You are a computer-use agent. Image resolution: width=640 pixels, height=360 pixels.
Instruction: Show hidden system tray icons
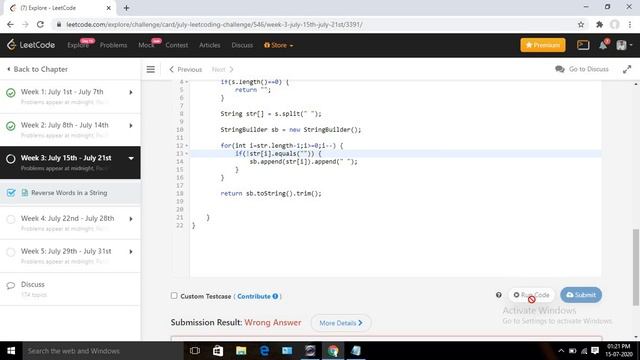pyautogui.click(x=561, y=351)
